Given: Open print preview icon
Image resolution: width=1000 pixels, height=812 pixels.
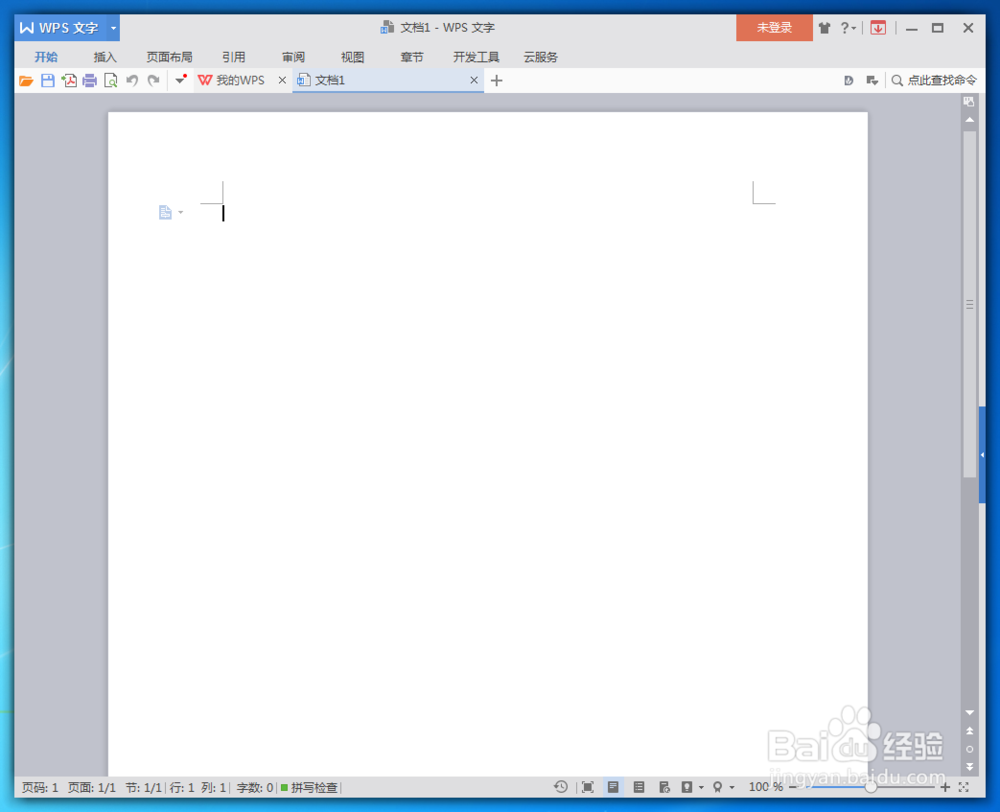Looking at the screenshot, I should tap(111, 80).
